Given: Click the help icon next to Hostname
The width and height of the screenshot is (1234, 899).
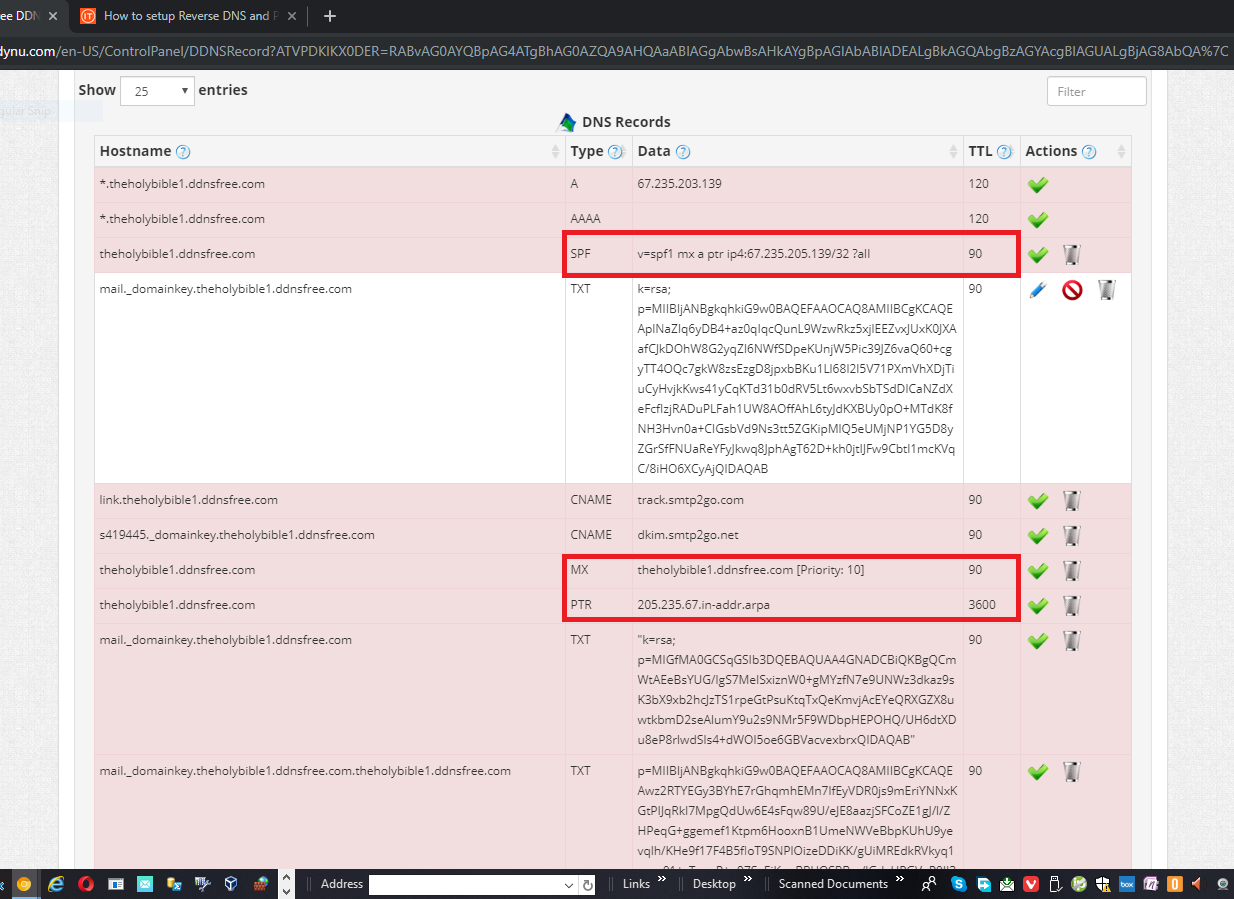Looking at the screenshot, I should click(183, 152).
